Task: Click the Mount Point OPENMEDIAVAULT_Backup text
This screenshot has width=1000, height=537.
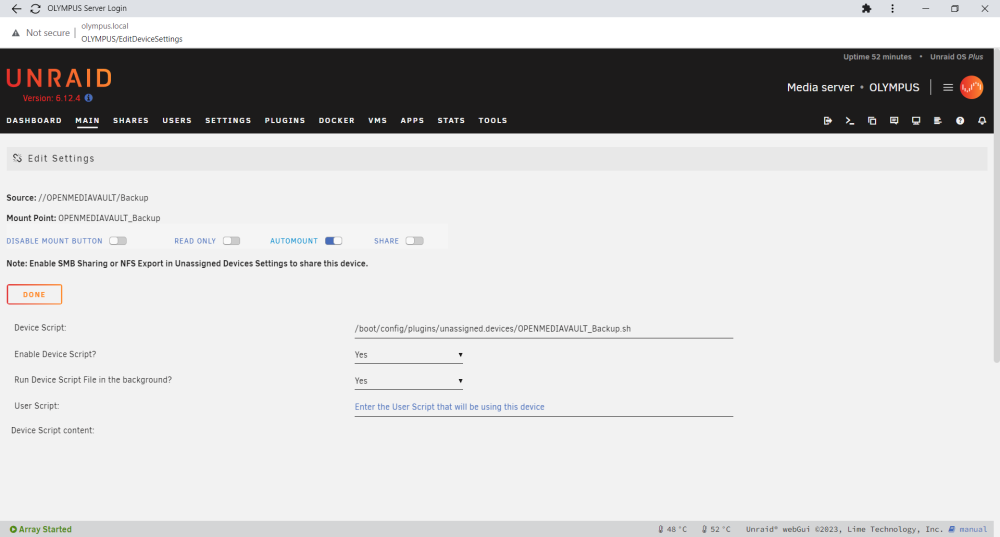Action: [84, 218]
